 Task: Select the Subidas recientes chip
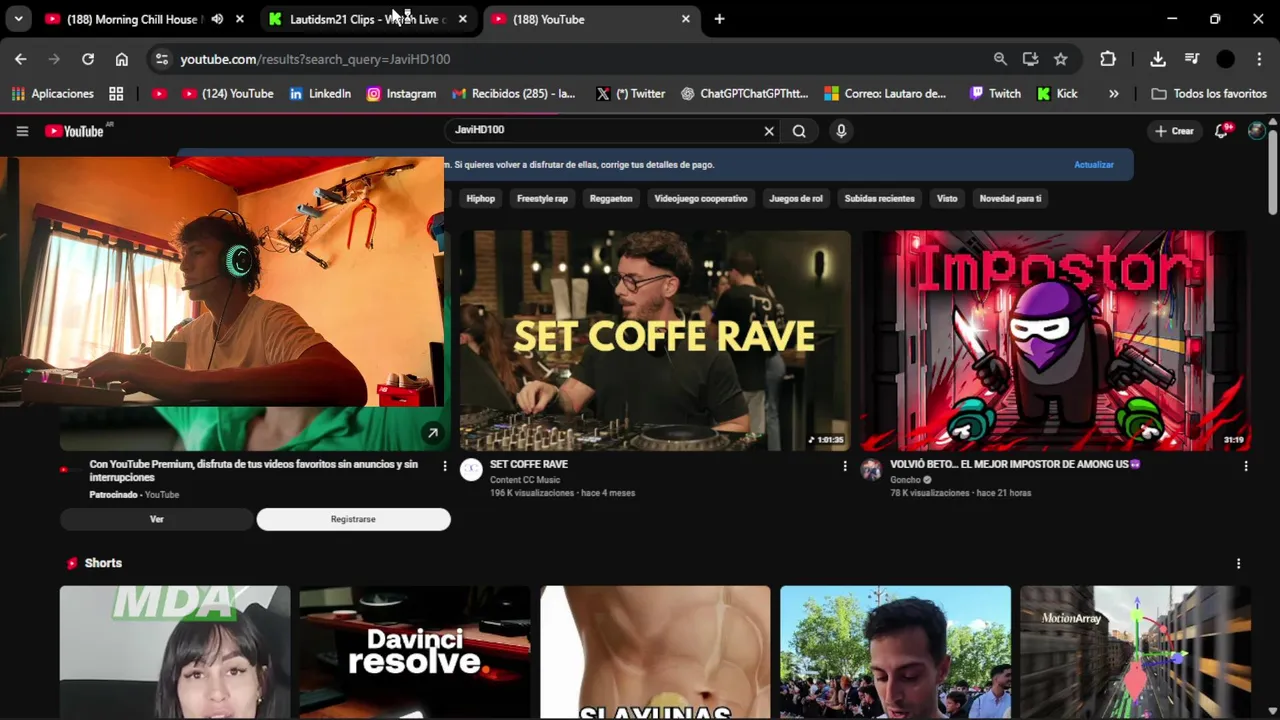point(879,198)
